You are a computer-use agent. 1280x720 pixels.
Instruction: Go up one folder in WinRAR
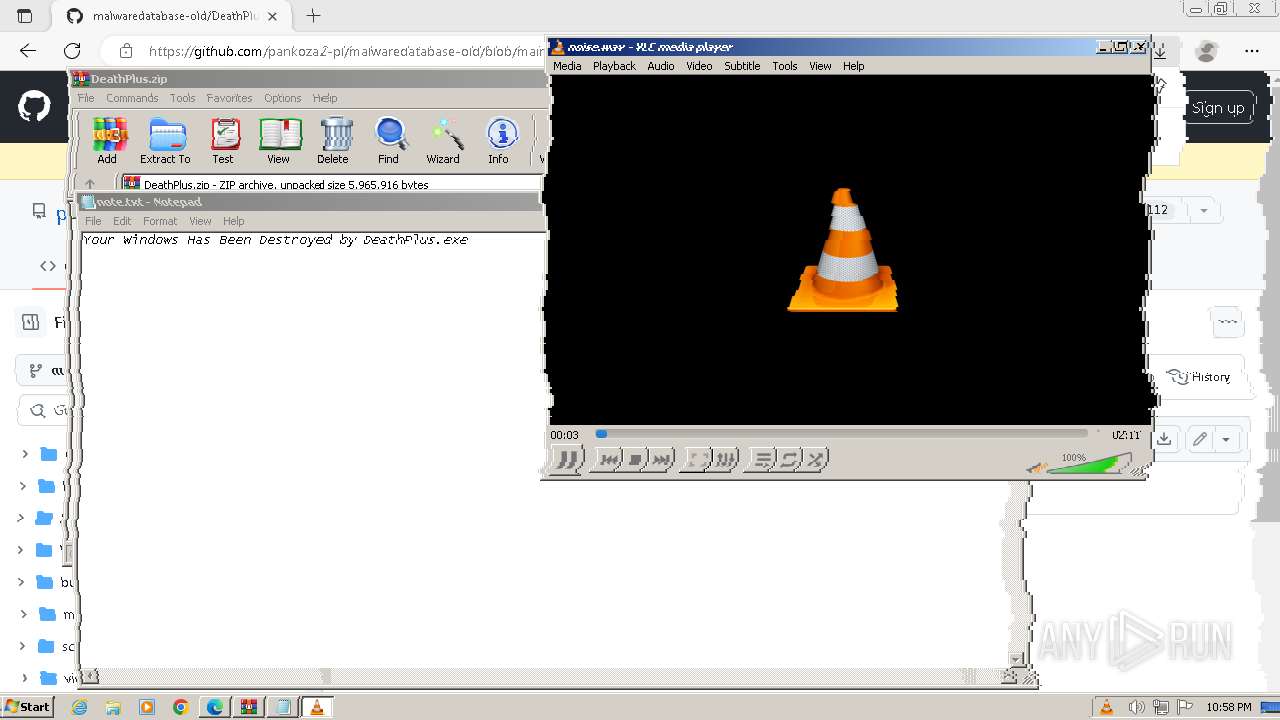(x=90, y=185)
